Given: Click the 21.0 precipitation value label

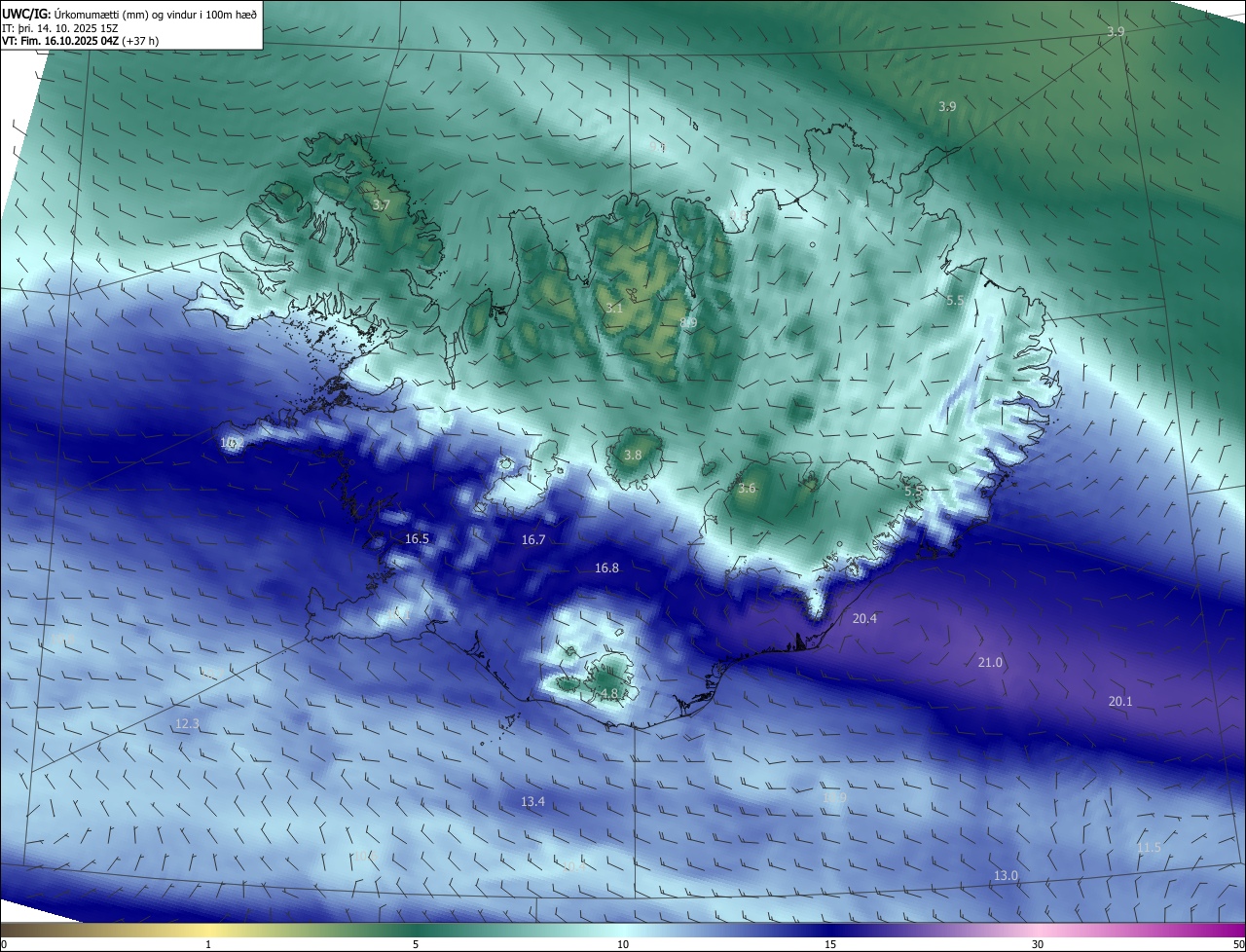Looking at the screenshot, I should [990, 662].
